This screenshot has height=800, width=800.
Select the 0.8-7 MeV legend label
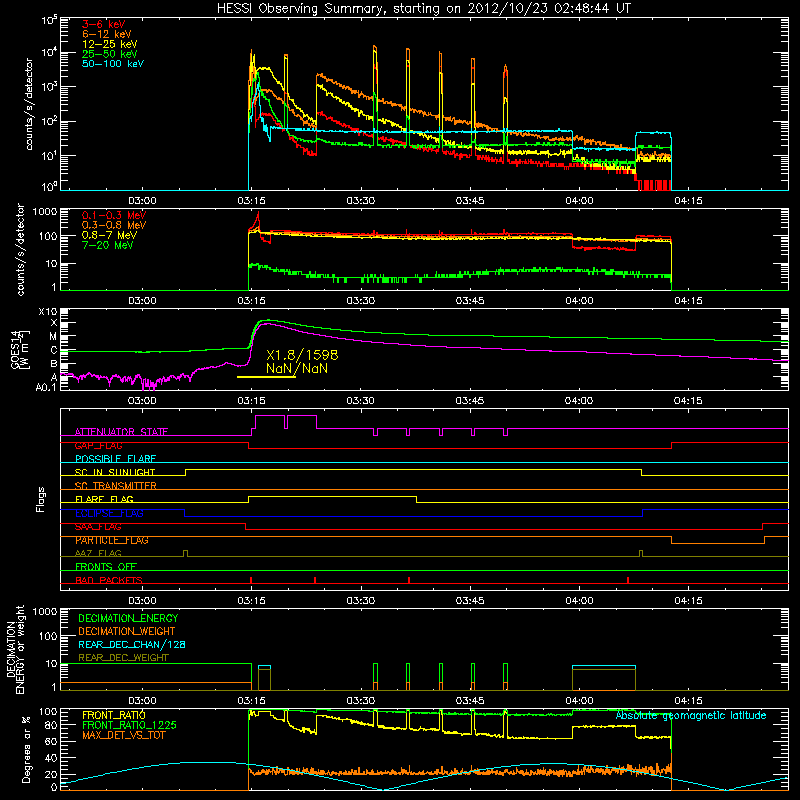(x=109, y=235)
